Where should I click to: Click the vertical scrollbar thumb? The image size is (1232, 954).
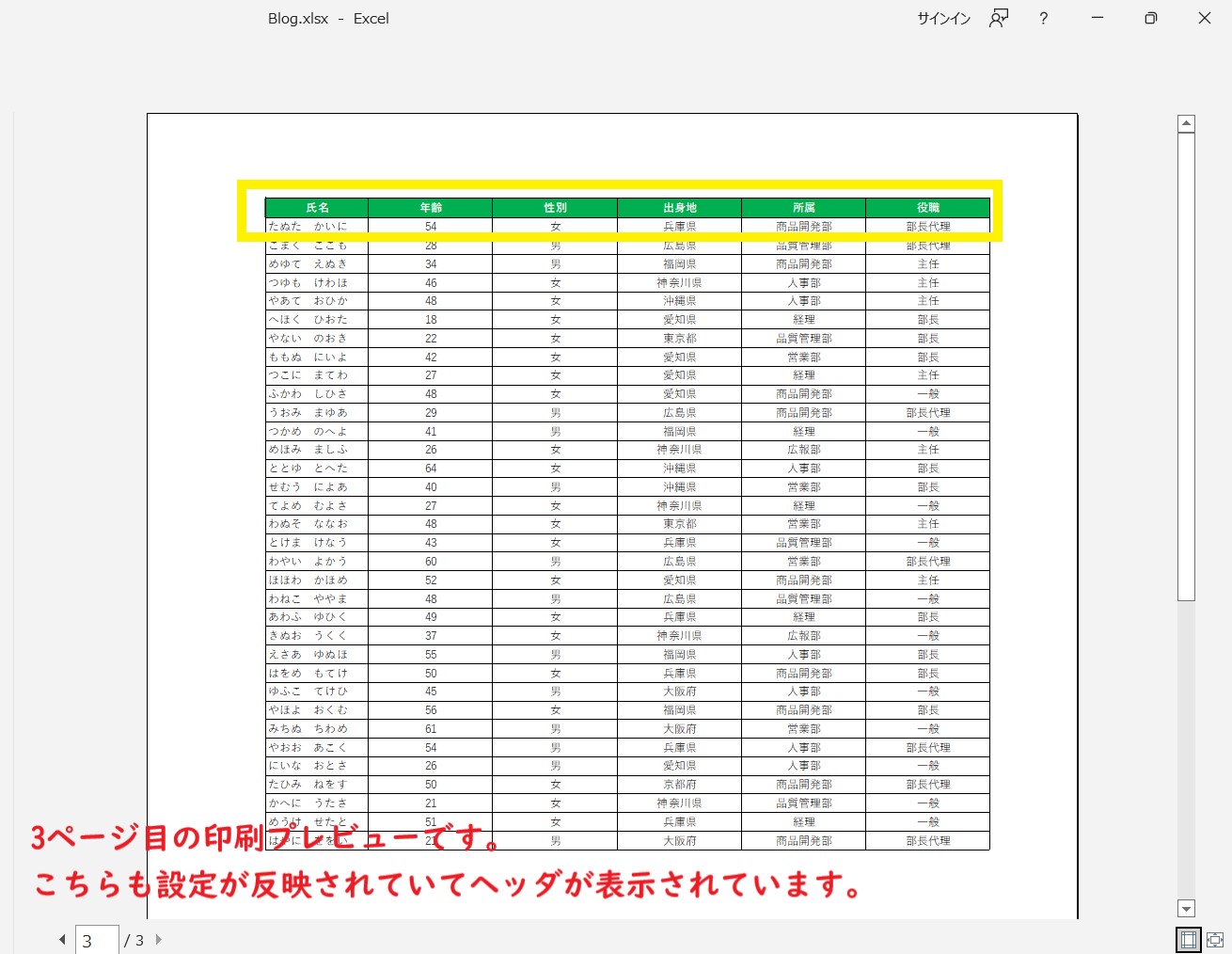tap(1186, 366)
